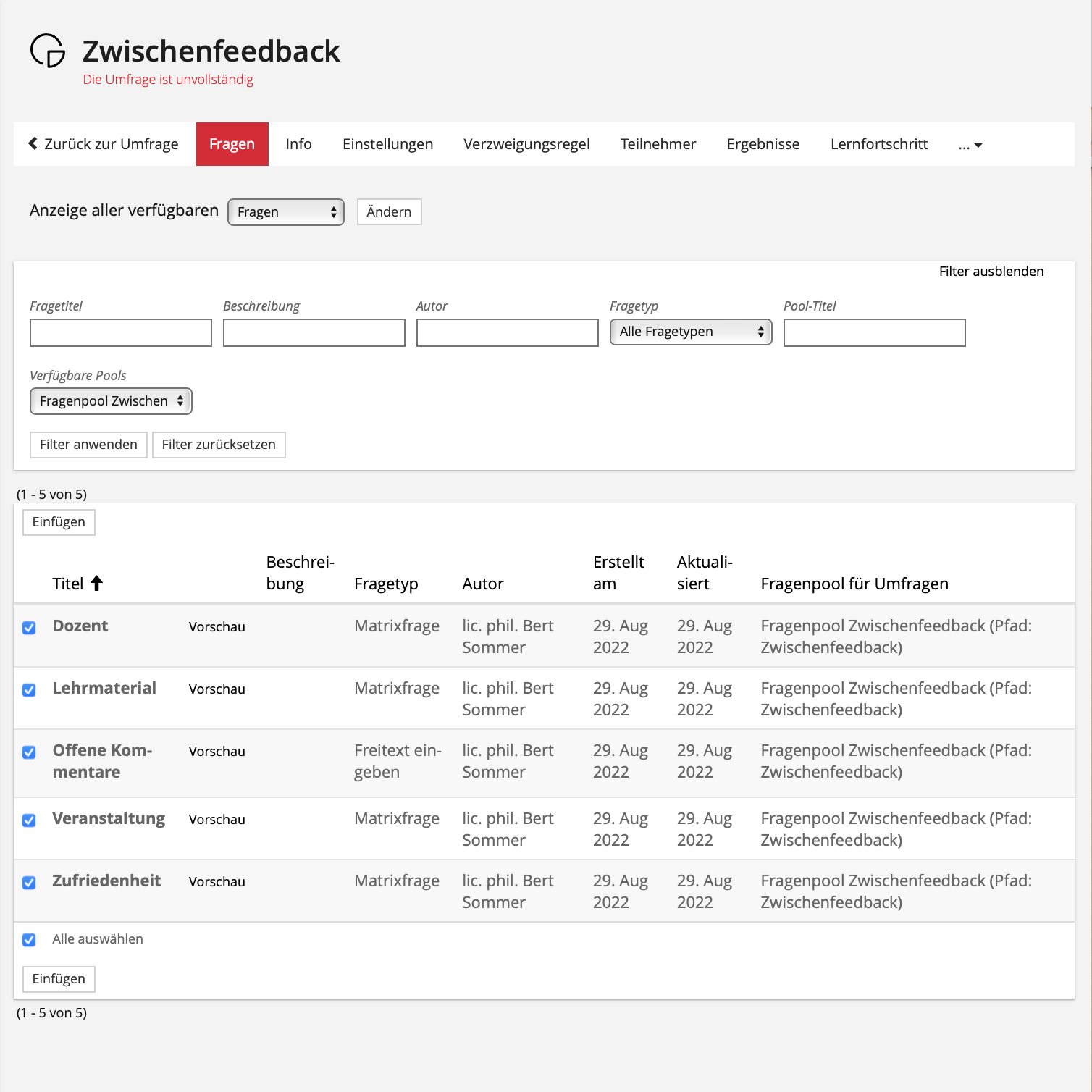Click the top Einfügen button
Image resolution: width=1092 pixels, height=1092 pixels.
point(59,522)
